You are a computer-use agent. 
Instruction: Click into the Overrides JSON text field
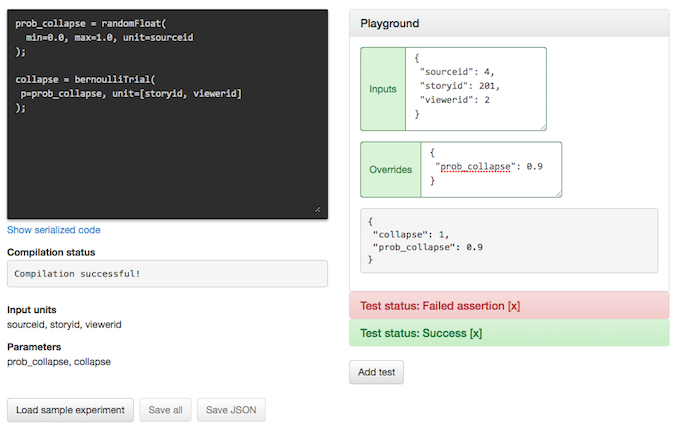(491, 170)
